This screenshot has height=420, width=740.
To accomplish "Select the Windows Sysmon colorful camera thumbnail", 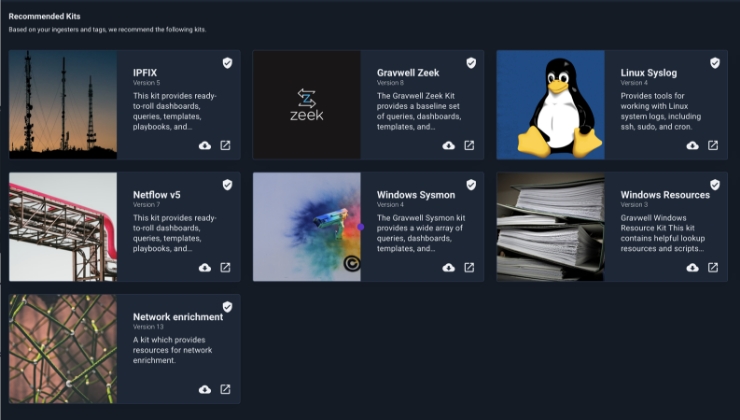I will pos(307,227).
